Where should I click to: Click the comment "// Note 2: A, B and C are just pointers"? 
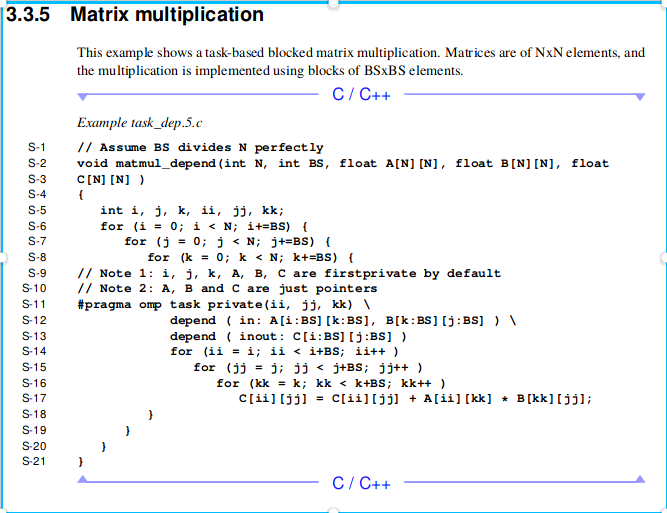coord(227,289)
